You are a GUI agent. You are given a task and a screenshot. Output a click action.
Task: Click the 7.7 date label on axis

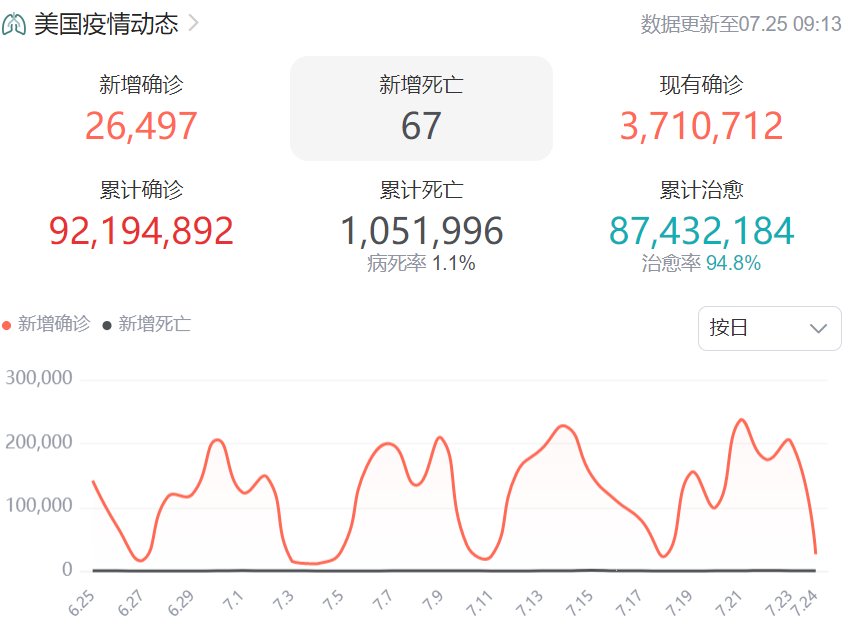click(383, 601)
